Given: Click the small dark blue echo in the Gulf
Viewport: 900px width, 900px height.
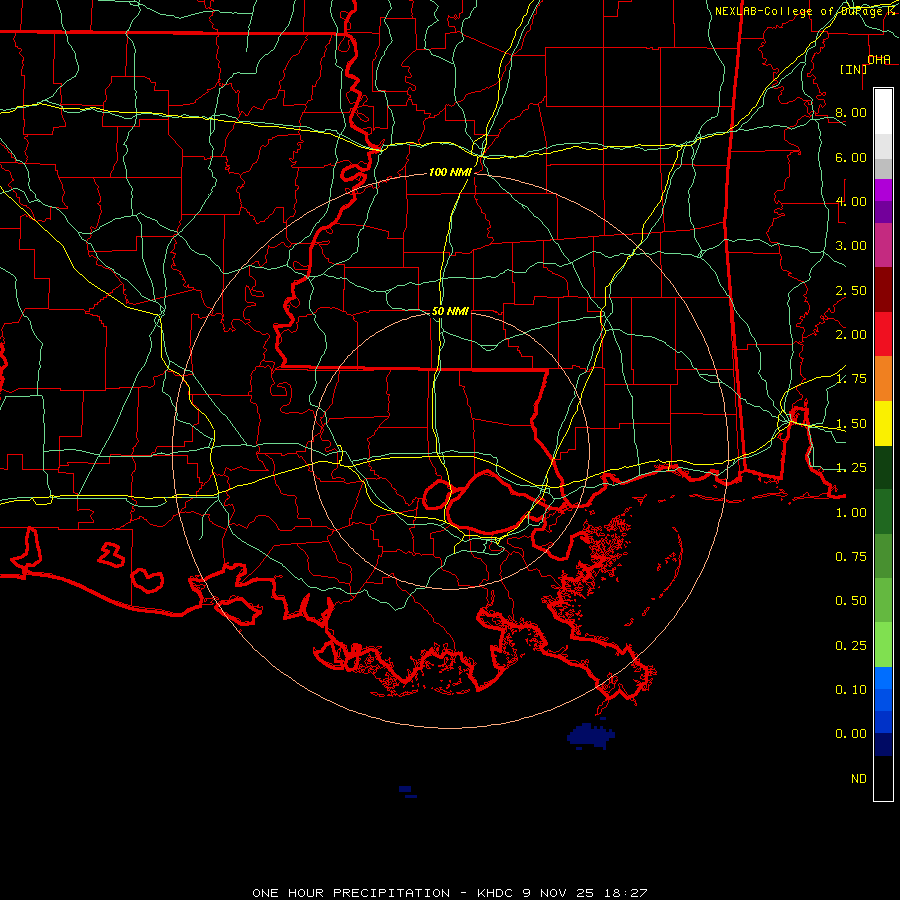Looking at the screenshot, I should pos(407,792).
